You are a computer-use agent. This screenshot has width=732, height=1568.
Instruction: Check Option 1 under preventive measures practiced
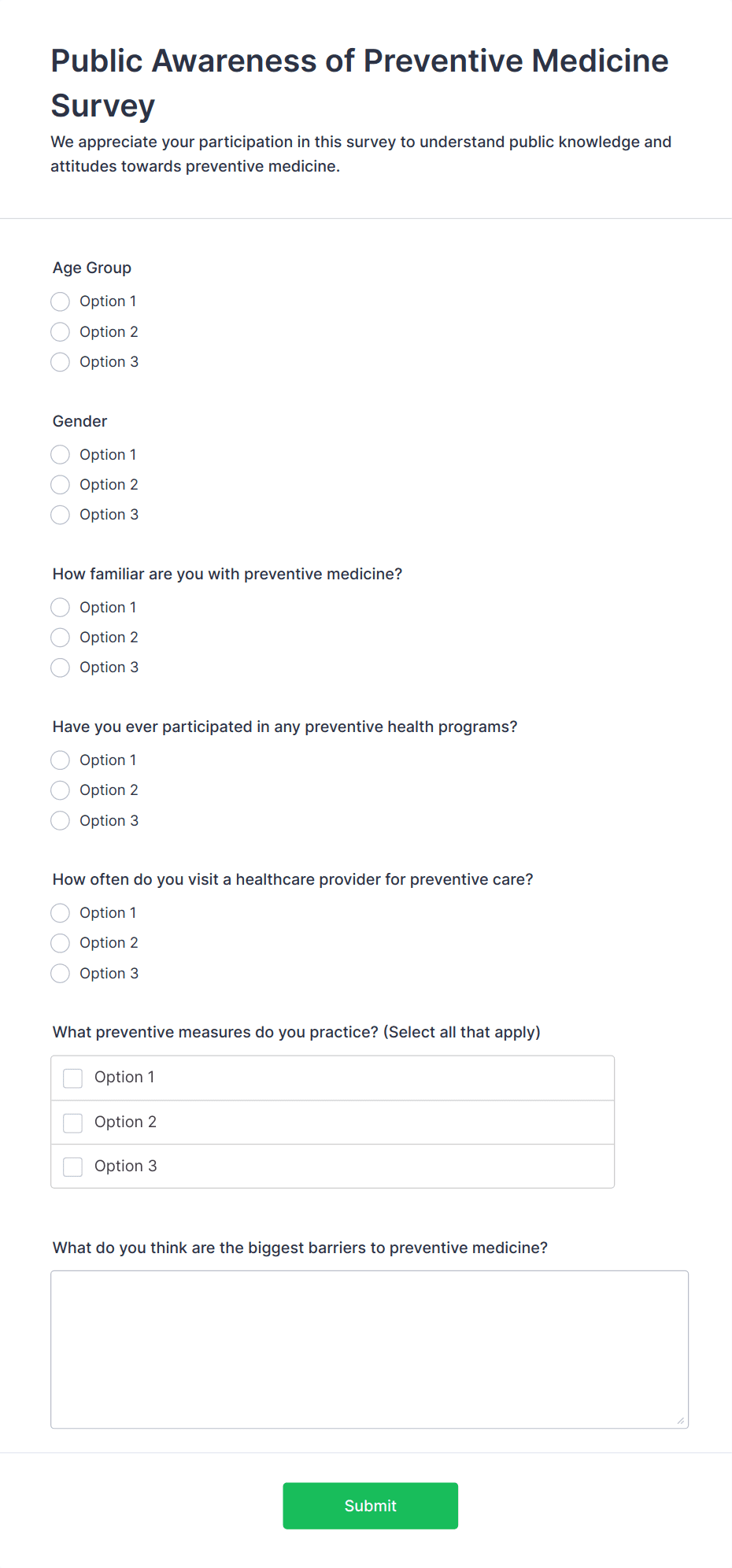tap(73, 1078)
